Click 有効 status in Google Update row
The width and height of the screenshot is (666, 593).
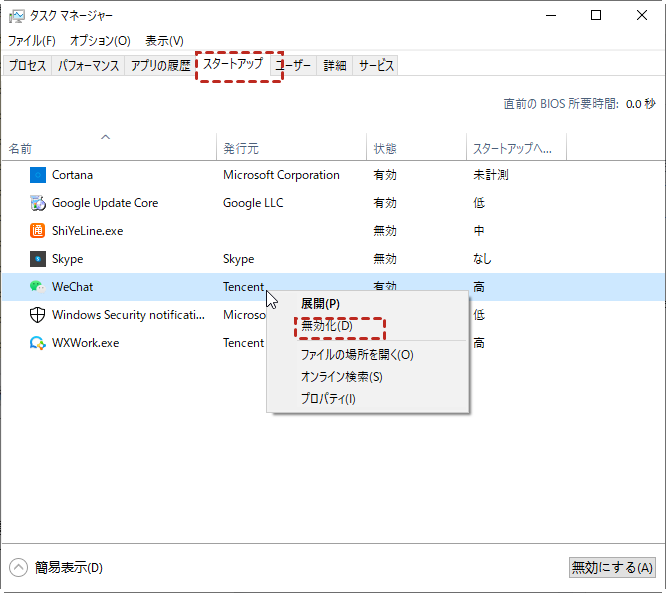[385, 203]
